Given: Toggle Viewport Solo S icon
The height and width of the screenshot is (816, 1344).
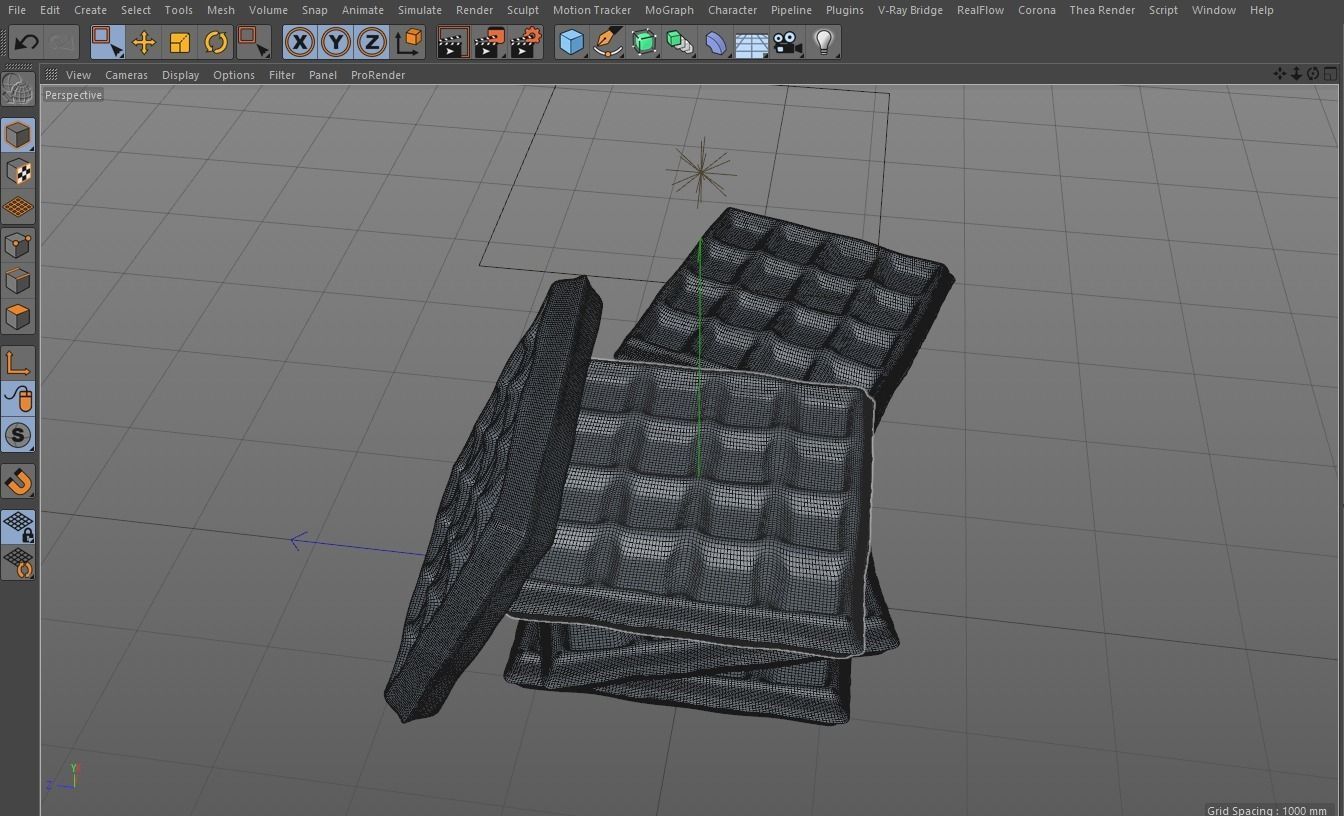Looking at the screenshot, I should pos(18,435).
